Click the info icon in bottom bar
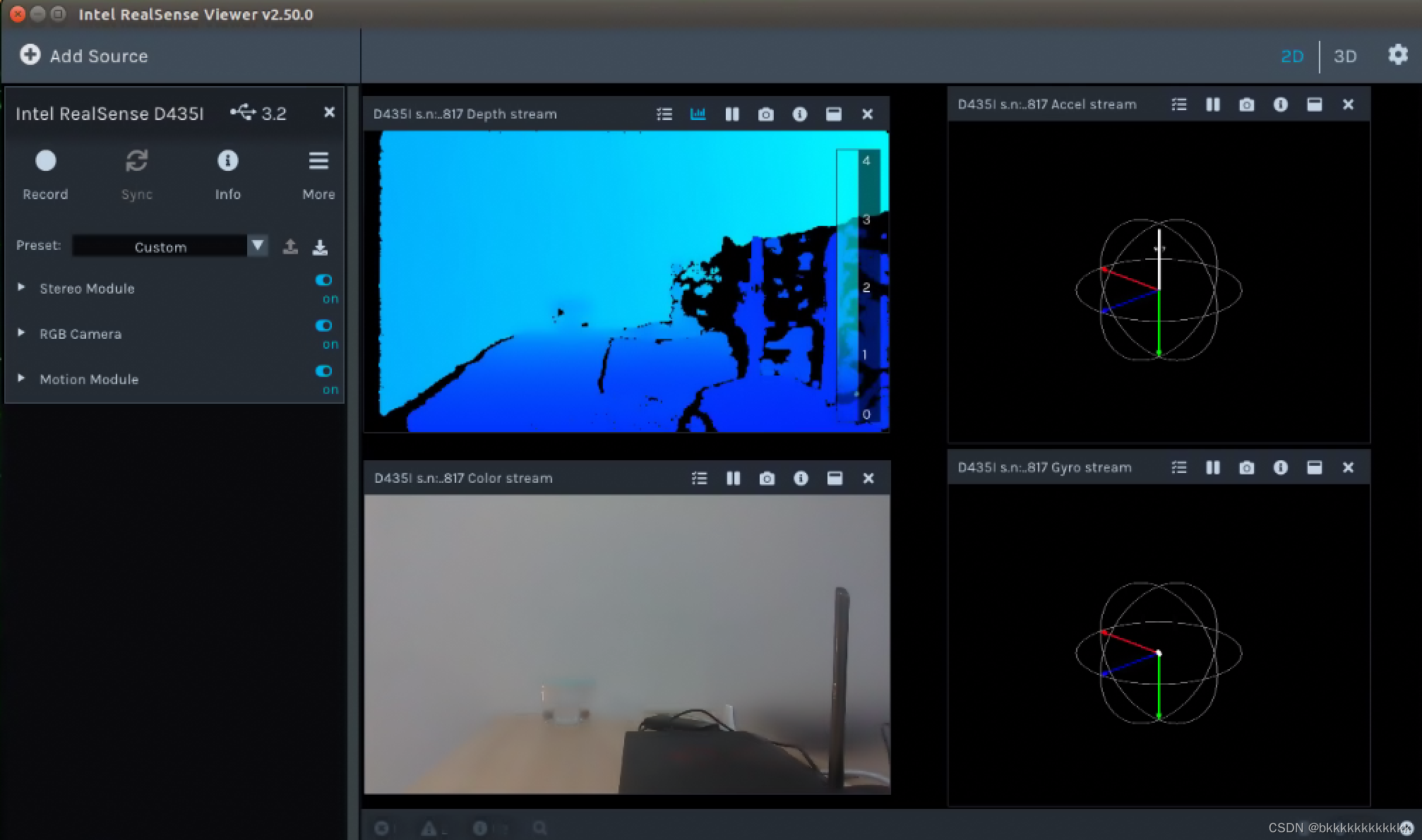This screenshot has width=1422, height=840. (x=479, y=828)
